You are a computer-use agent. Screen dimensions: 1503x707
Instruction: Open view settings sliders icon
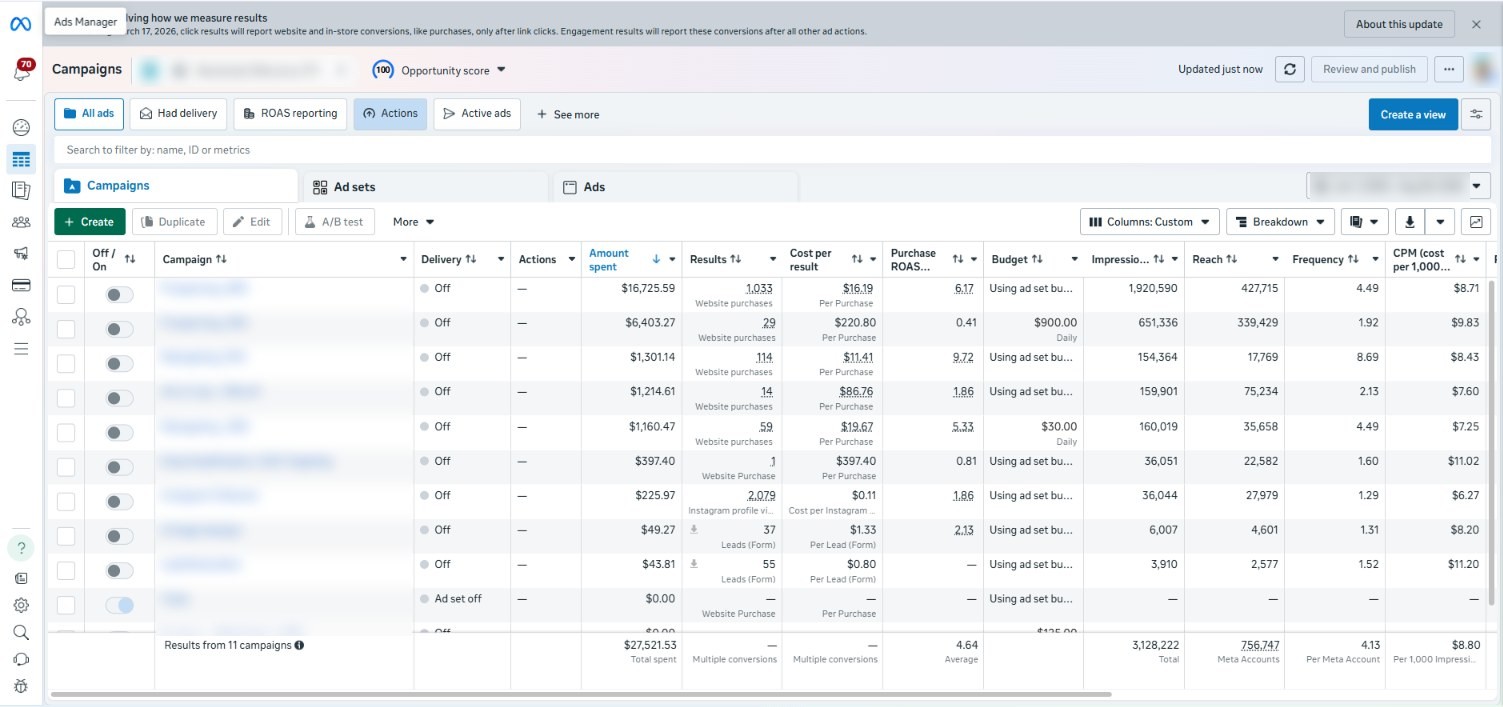coord(1476,114)
